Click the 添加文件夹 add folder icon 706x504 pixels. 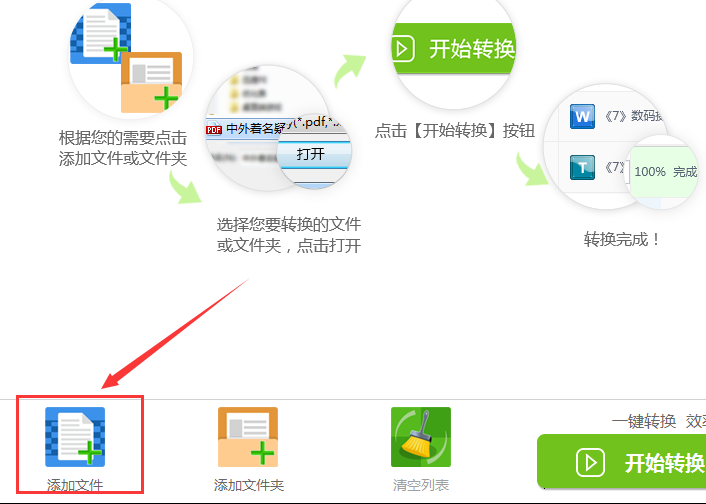coord(248,437)
